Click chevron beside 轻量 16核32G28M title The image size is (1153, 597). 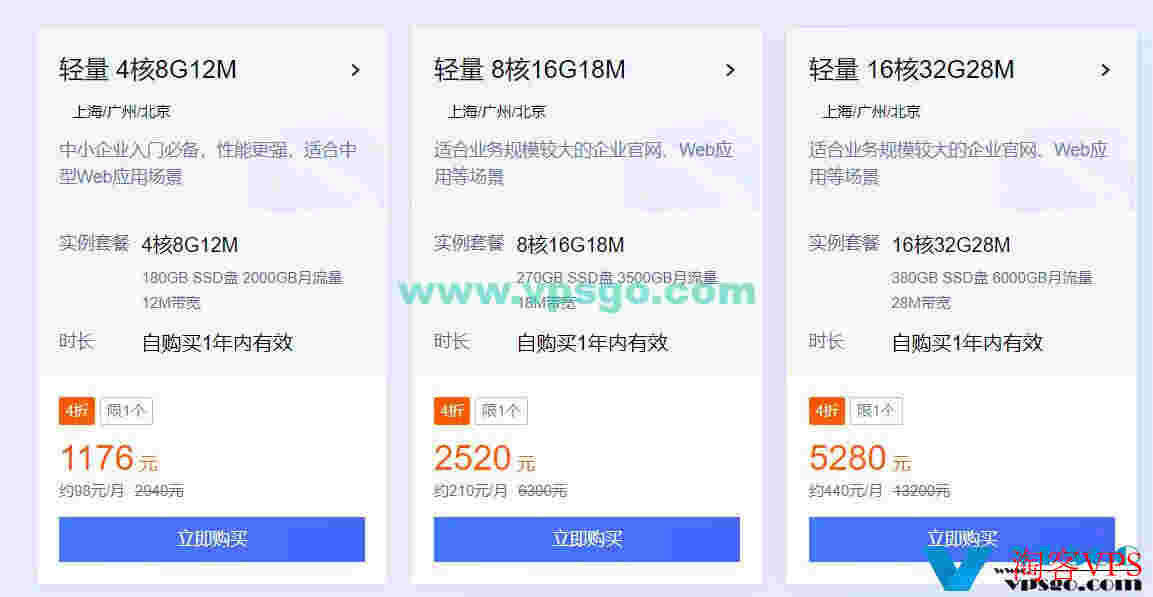[1105, 71]
